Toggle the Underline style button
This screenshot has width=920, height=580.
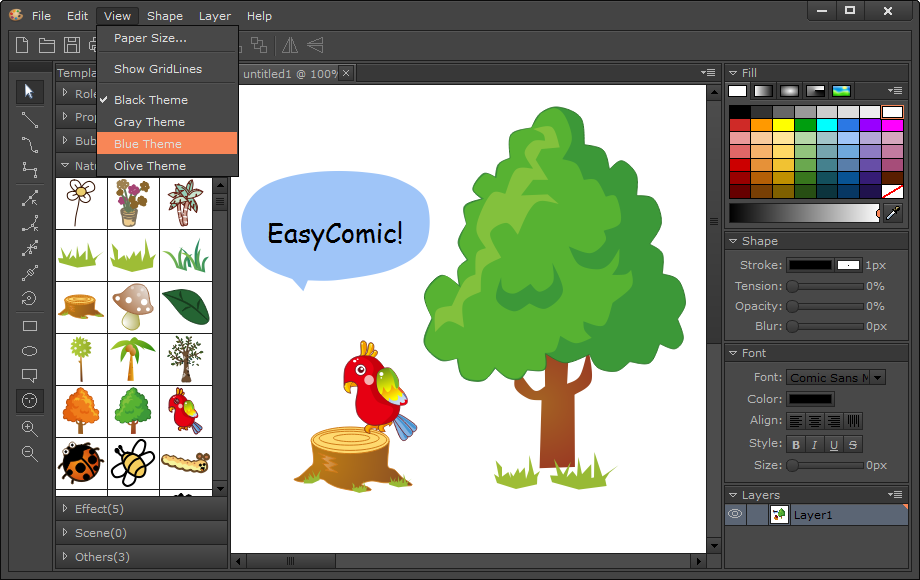pos(834,445)
